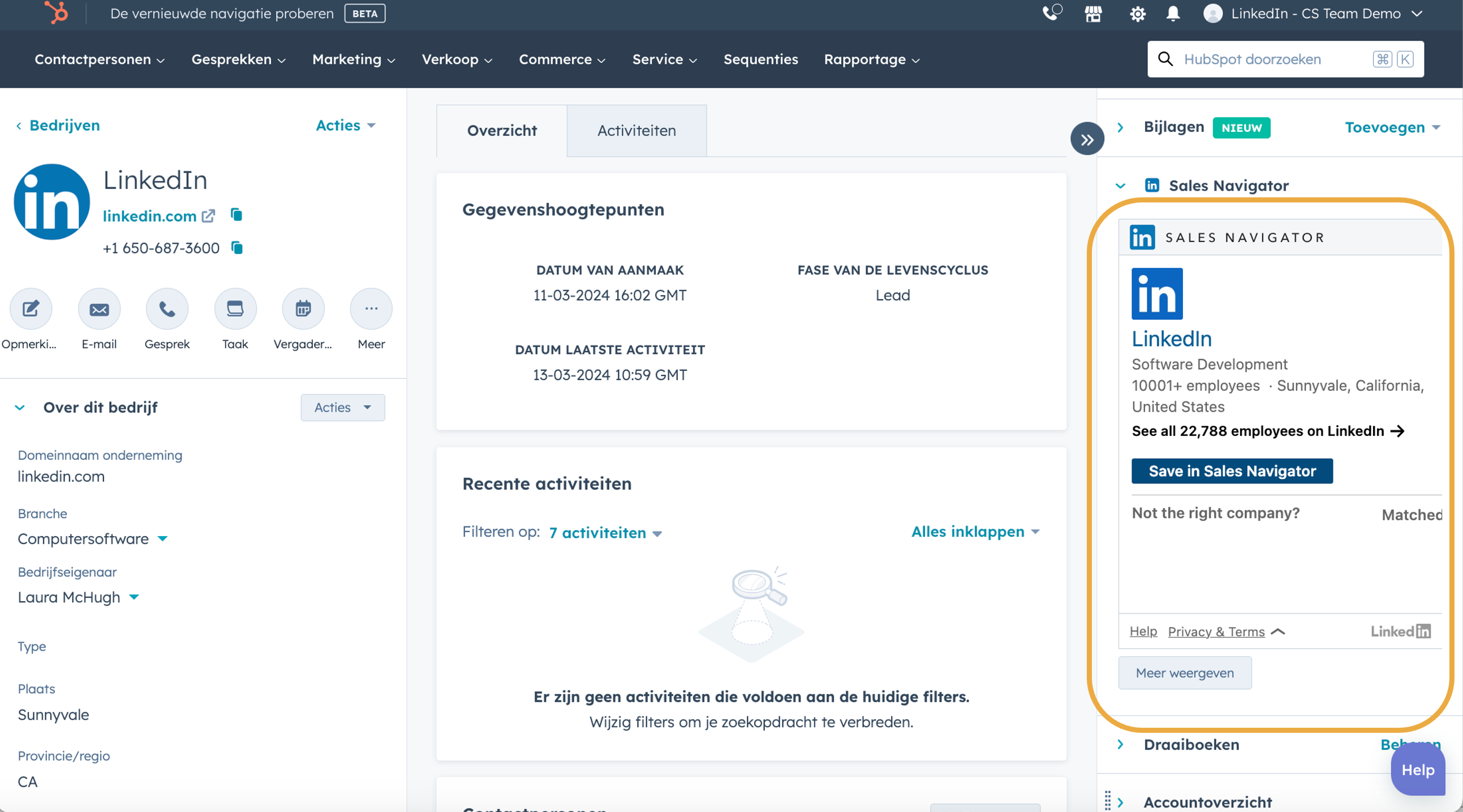
Task: Open the Alles inklappen dropdown
Action: [x=975, y=532]
